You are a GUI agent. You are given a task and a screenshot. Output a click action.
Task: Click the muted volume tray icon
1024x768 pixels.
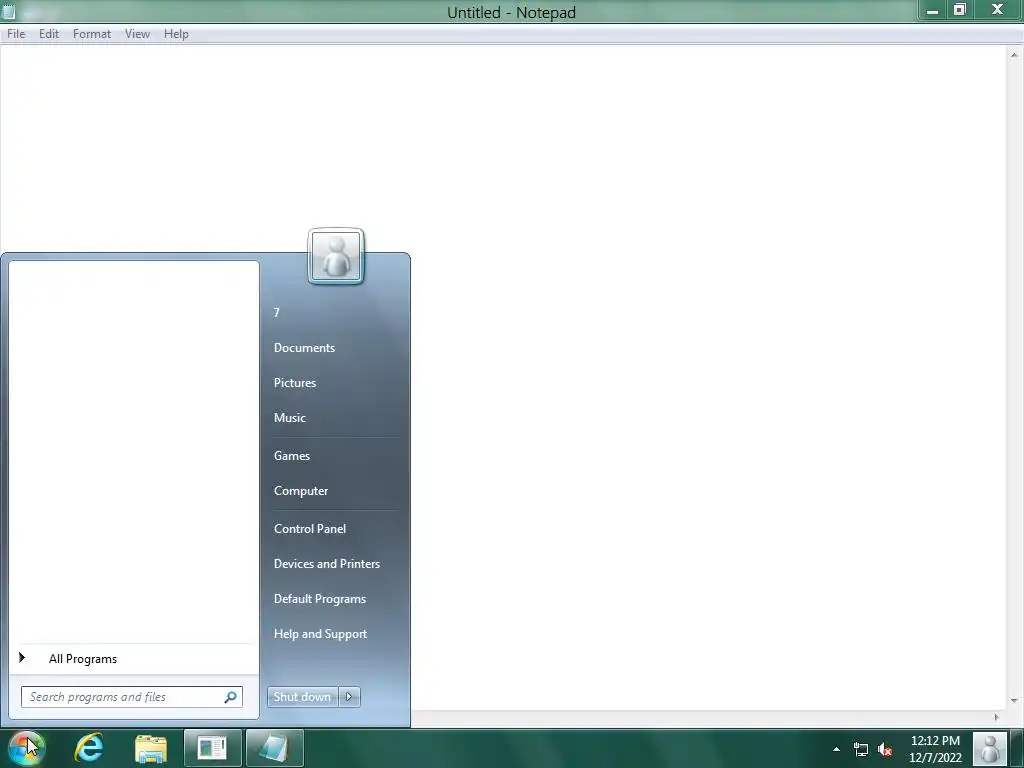[x=885, y=749]
